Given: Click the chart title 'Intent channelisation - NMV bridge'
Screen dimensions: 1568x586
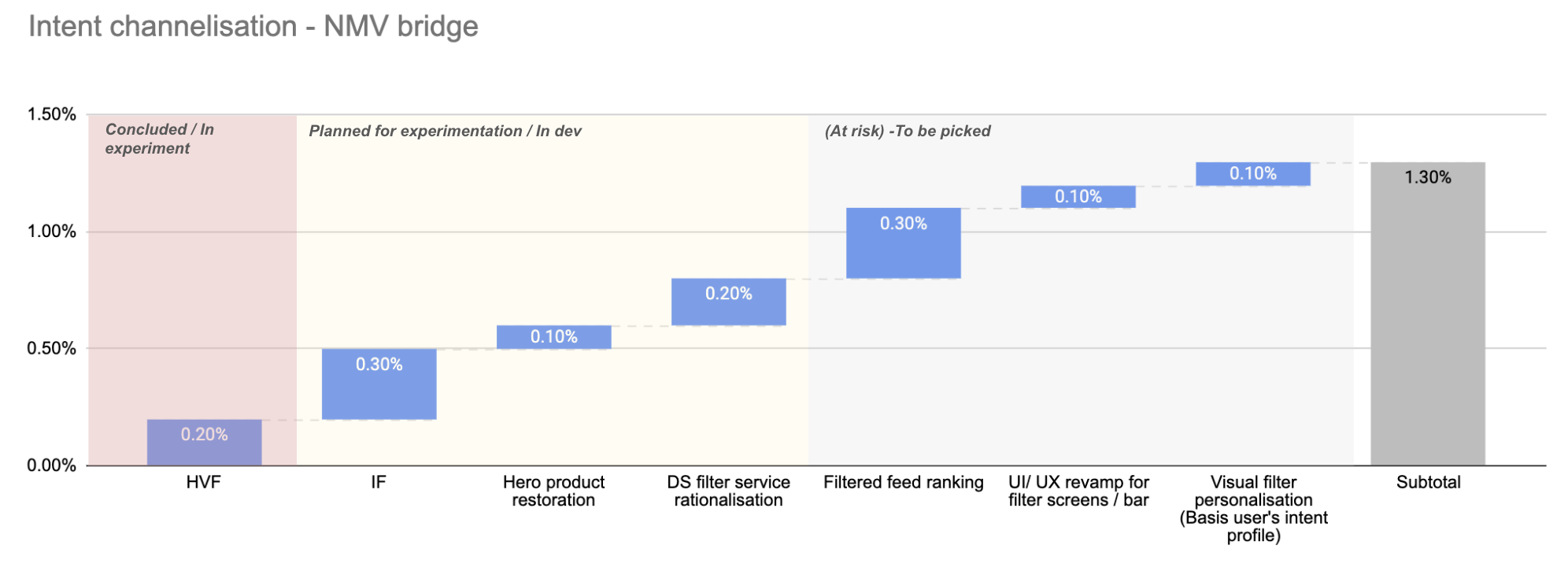Looking at the screenshot, I should point(253,27).
